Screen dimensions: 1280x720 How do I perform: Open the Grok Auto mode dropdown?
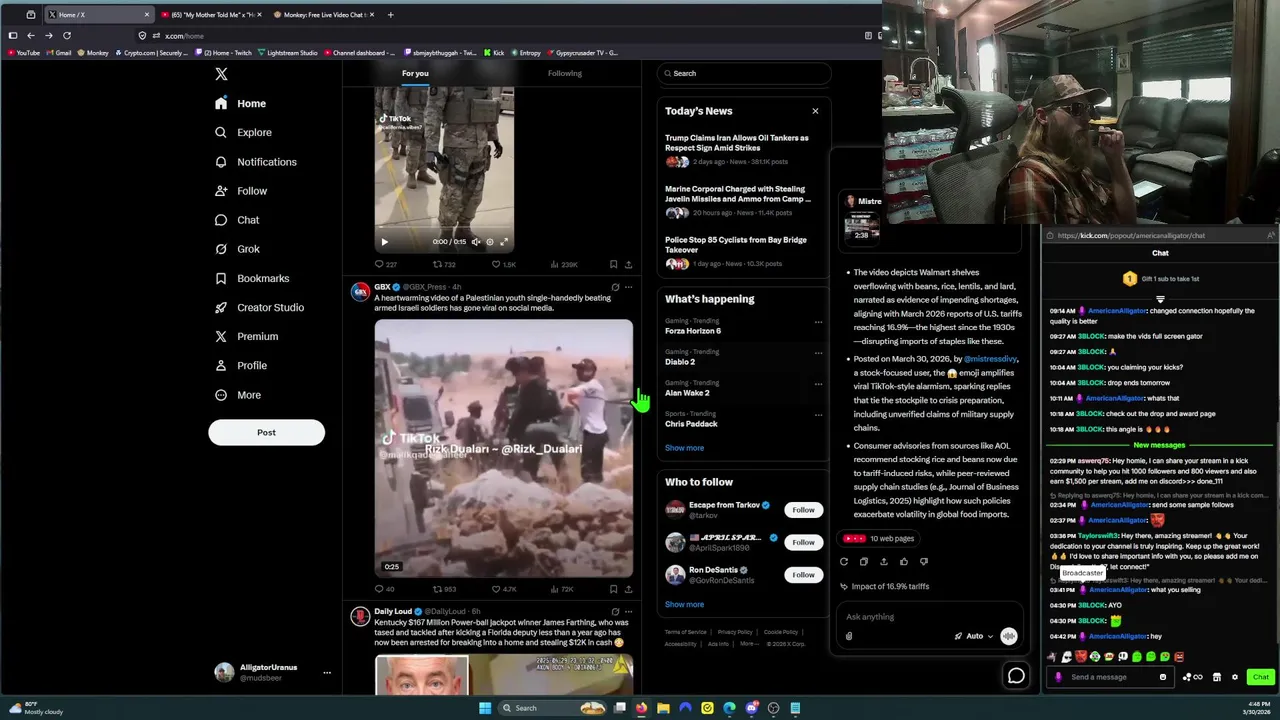click(974, 636)
